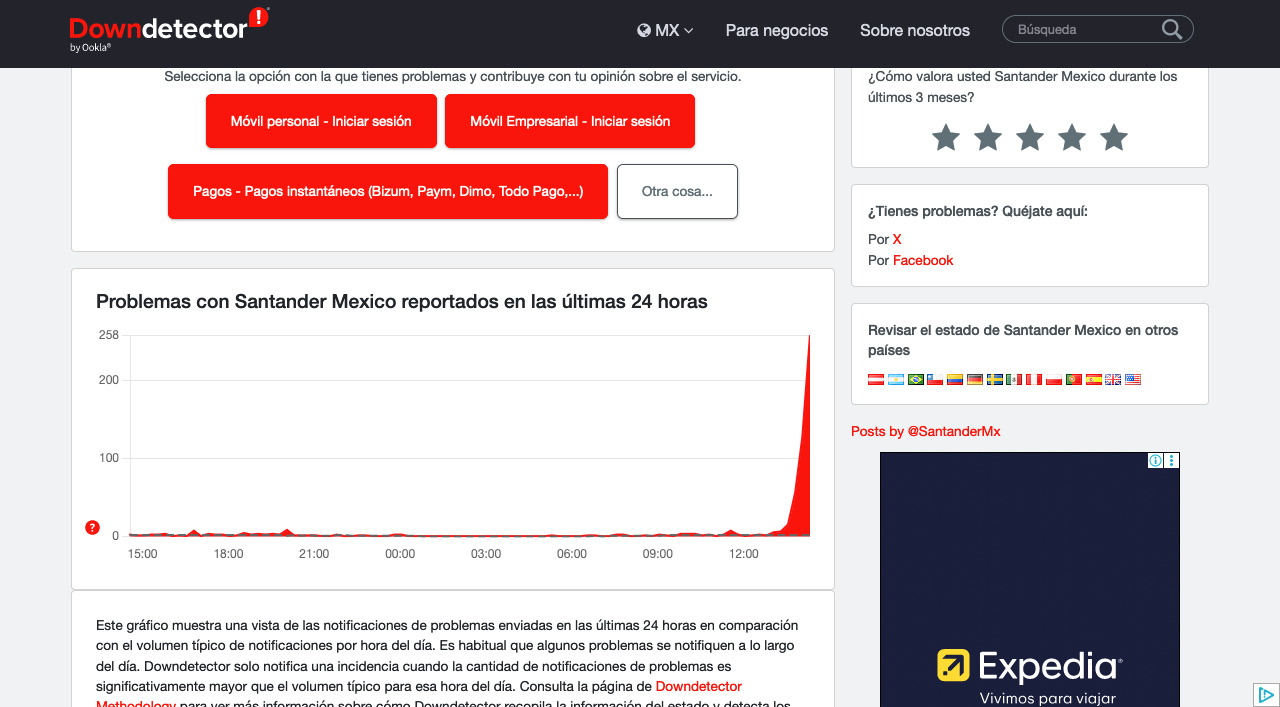Click 'Revisar el estado de Santander Mexico' heading
Viewport: 1280px width, 707px height.
(1023, 340)
